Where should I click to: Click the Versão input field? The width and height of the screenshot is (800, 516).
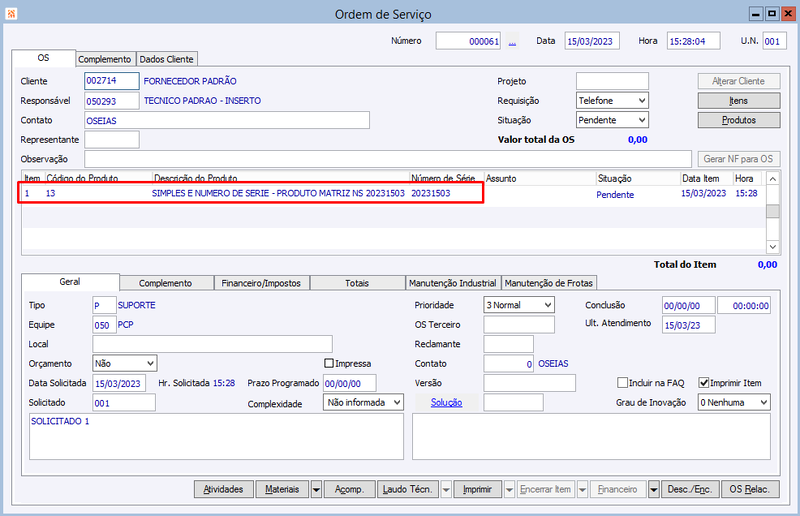pyautogui.click(x=530, y=383)
